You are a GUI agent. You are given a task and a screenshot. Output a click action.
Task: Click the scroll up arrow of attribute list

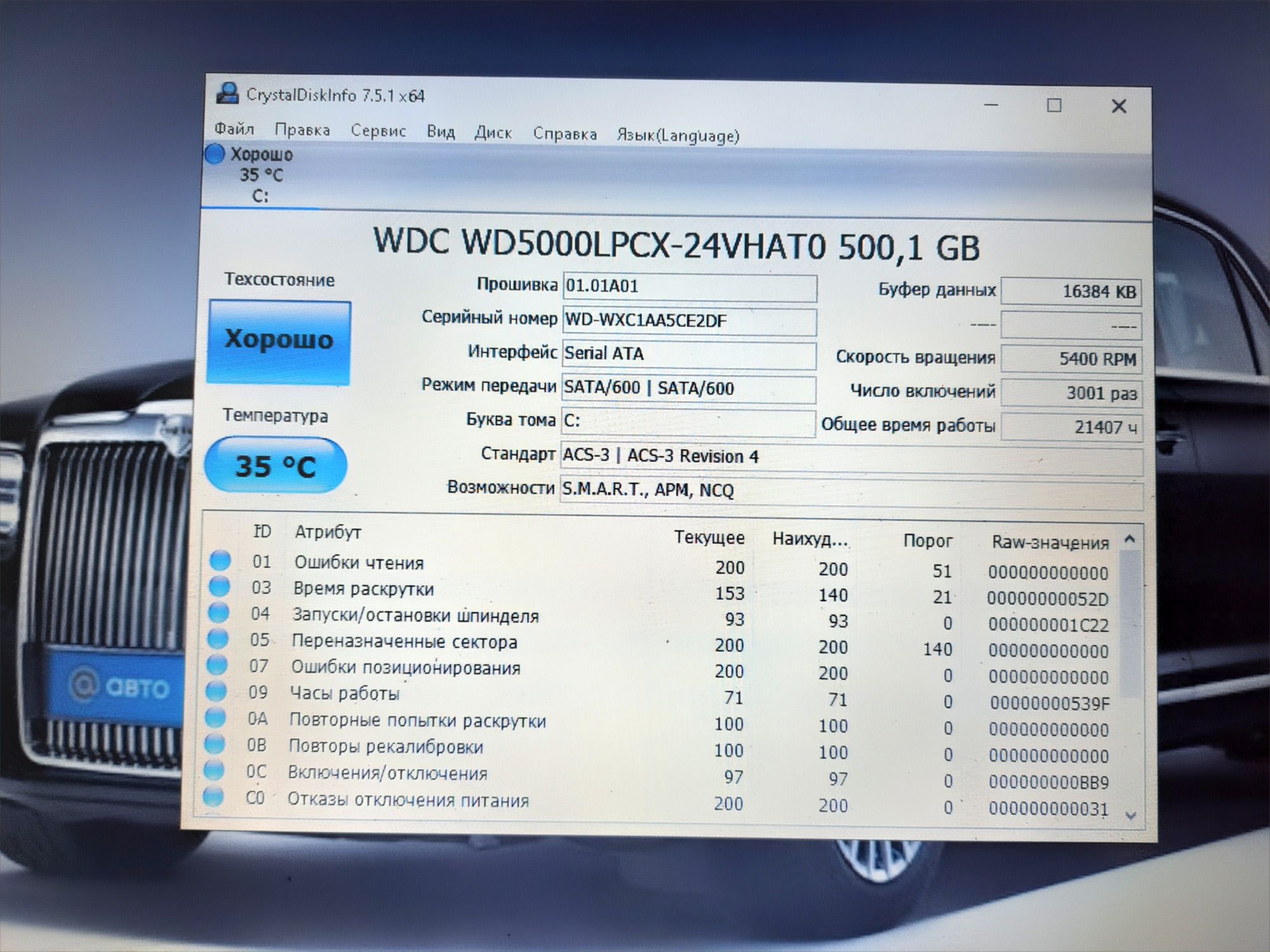1130,539
